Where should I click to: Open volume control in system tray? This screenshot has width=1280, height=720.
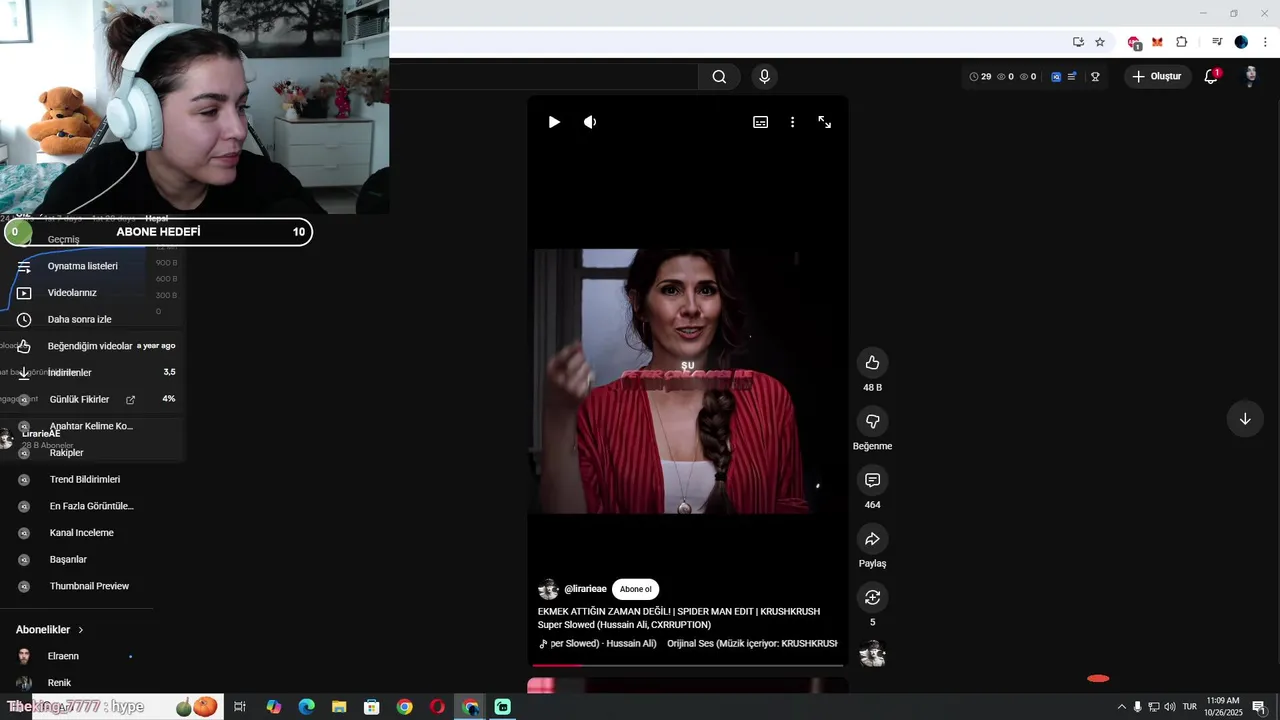point(1170,707)
